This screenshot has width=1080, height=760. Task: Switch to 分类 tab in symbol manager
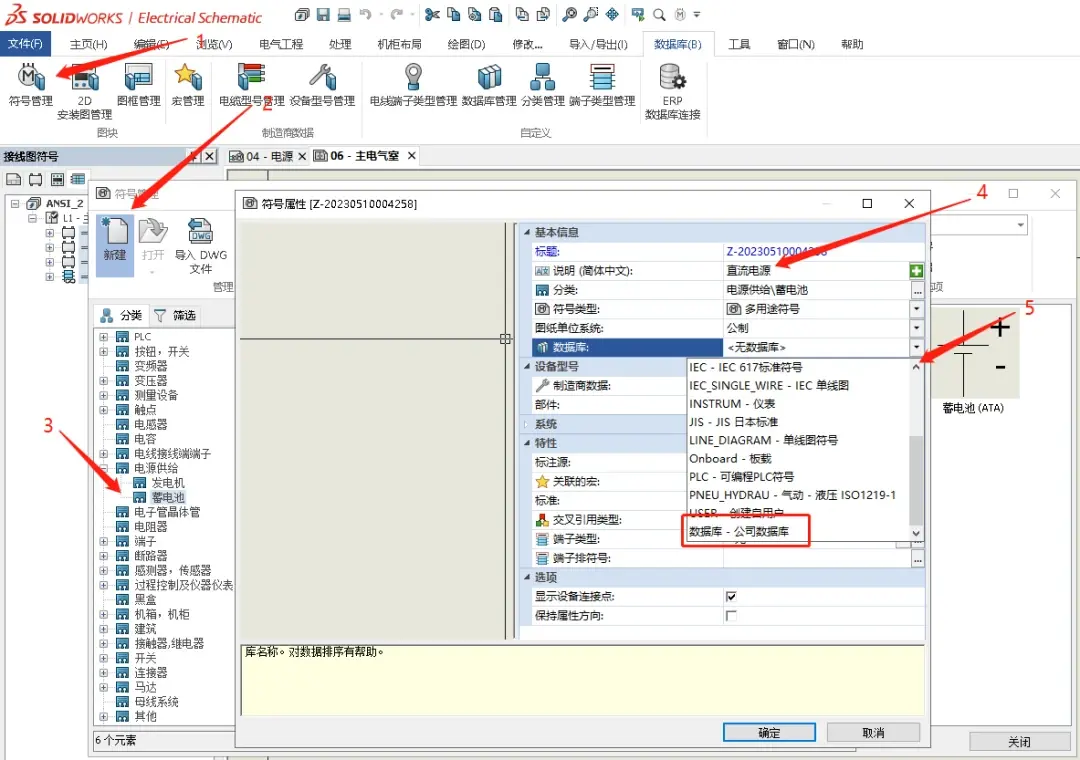pyautogui.click(x=121, y=316)
